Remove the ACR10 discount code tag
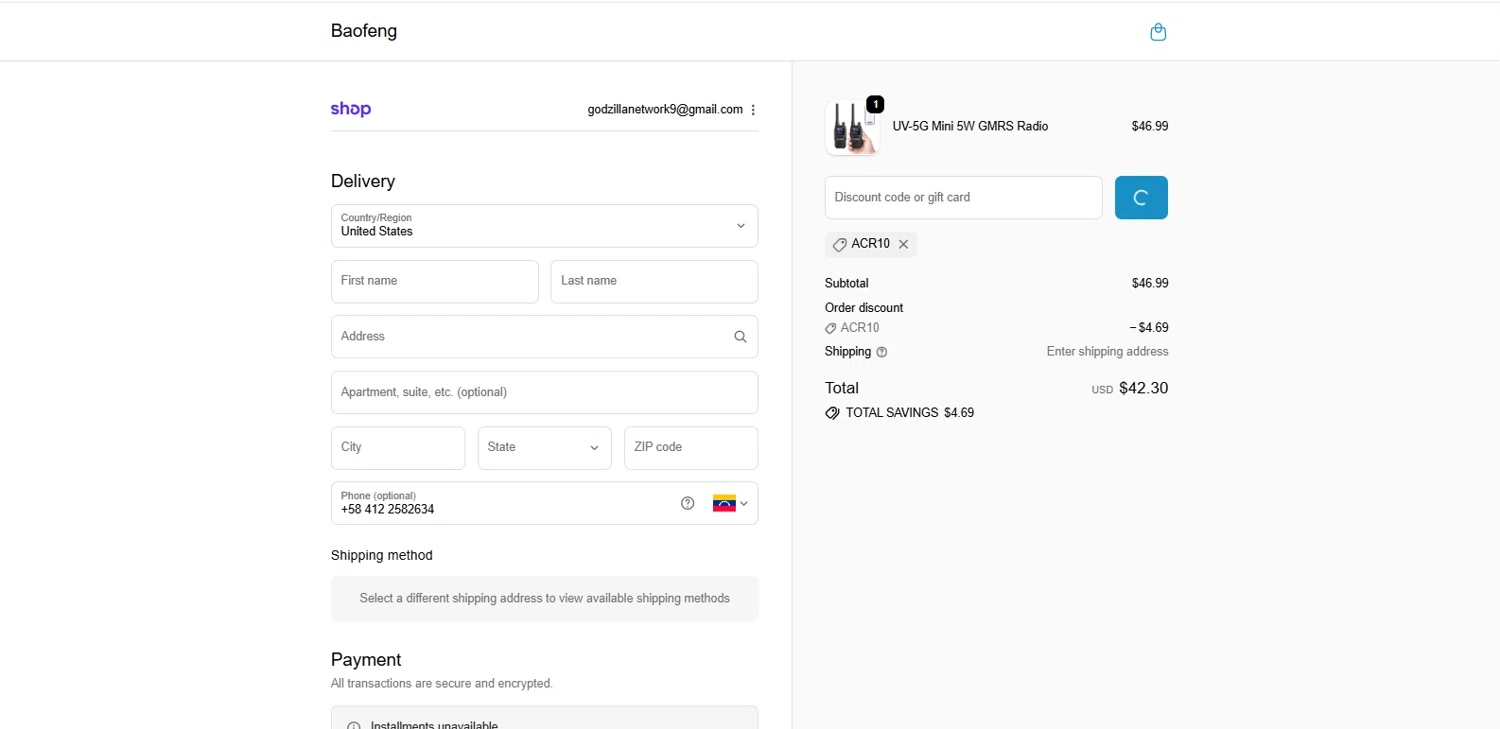 click(903, 244)
